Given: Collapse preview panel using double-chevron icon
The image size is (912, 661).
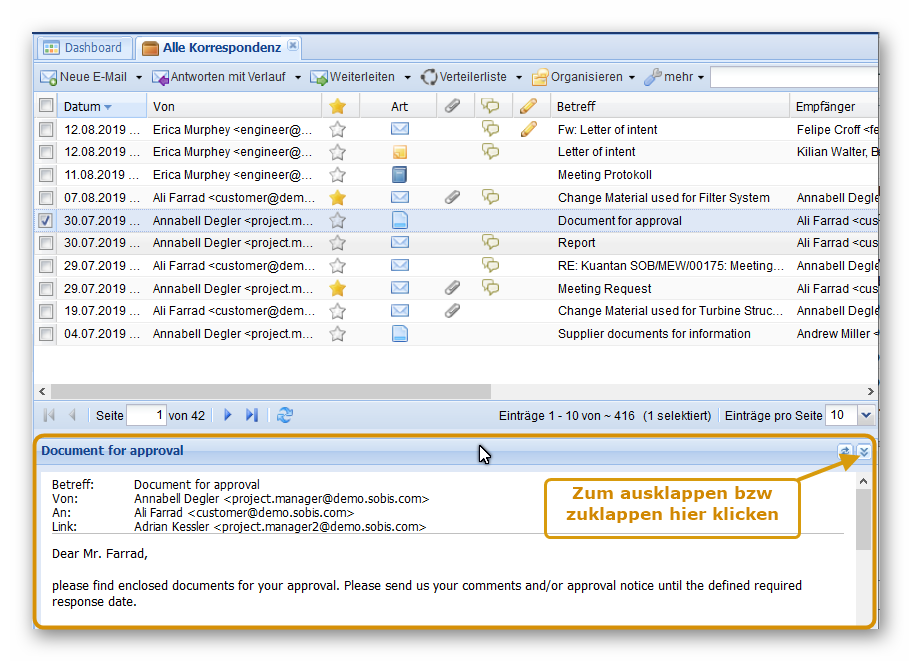Looking at the screenshot, I should tap(864, 451).
